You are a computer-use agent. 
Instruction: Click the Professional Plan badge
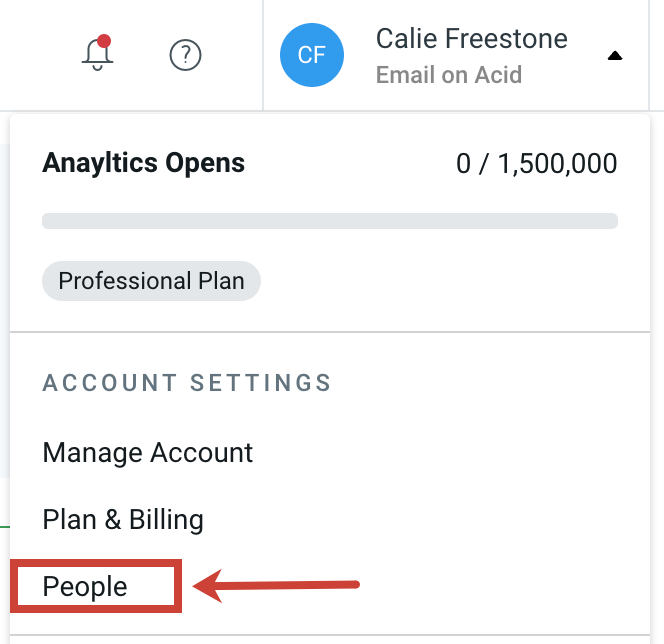click(x=151, y=281)
